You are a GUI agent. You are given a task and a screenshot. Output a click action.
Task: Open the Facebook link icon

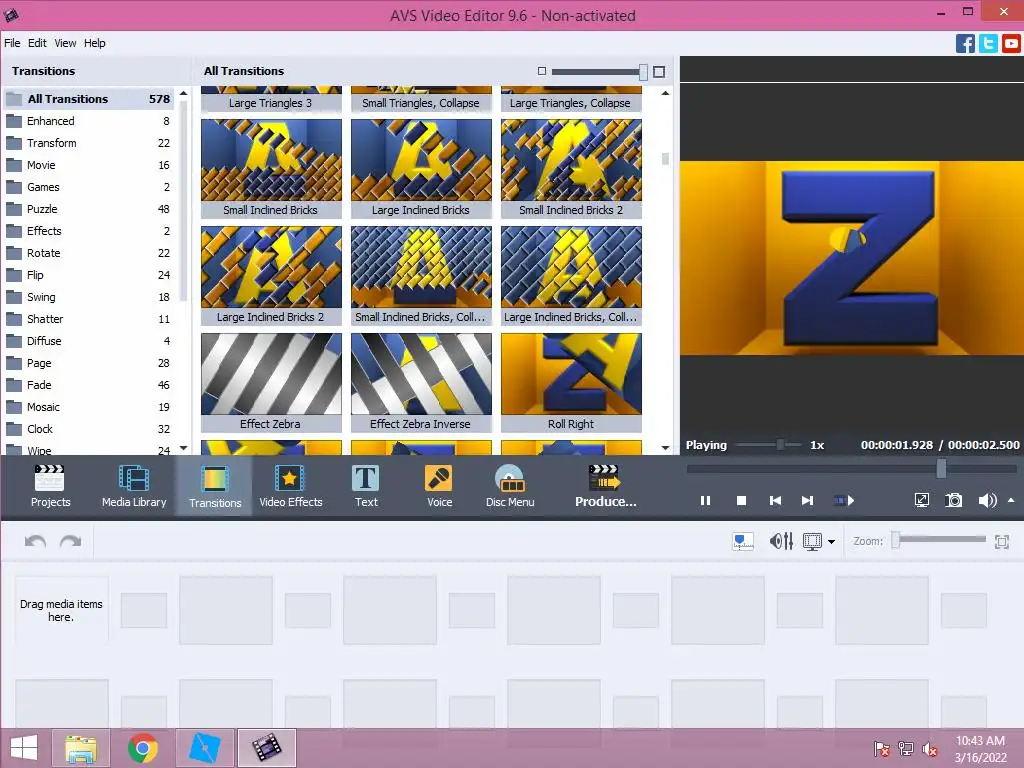[965, 44]
